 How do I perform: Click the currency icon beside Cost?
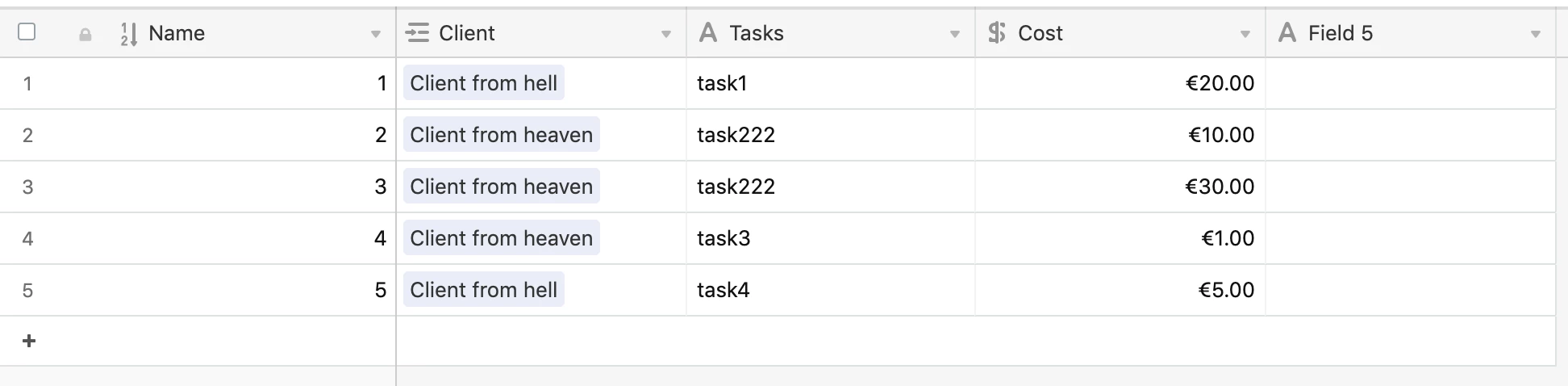[x=997, y=33]
